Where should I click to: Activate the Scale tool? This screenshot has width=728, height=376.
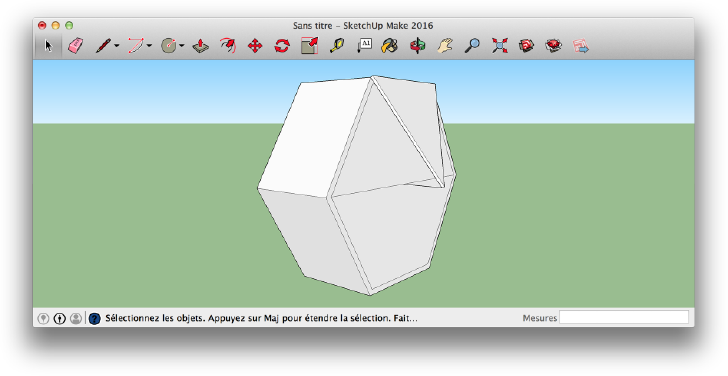pos(310,45)
